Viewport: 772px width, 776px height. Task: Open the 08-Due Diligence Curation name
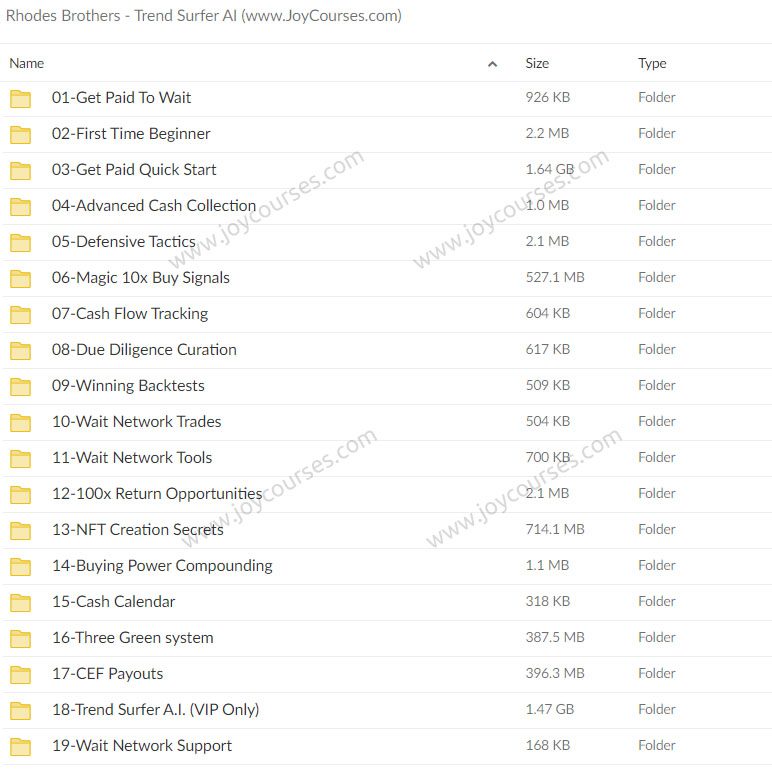tap(144, 350)
